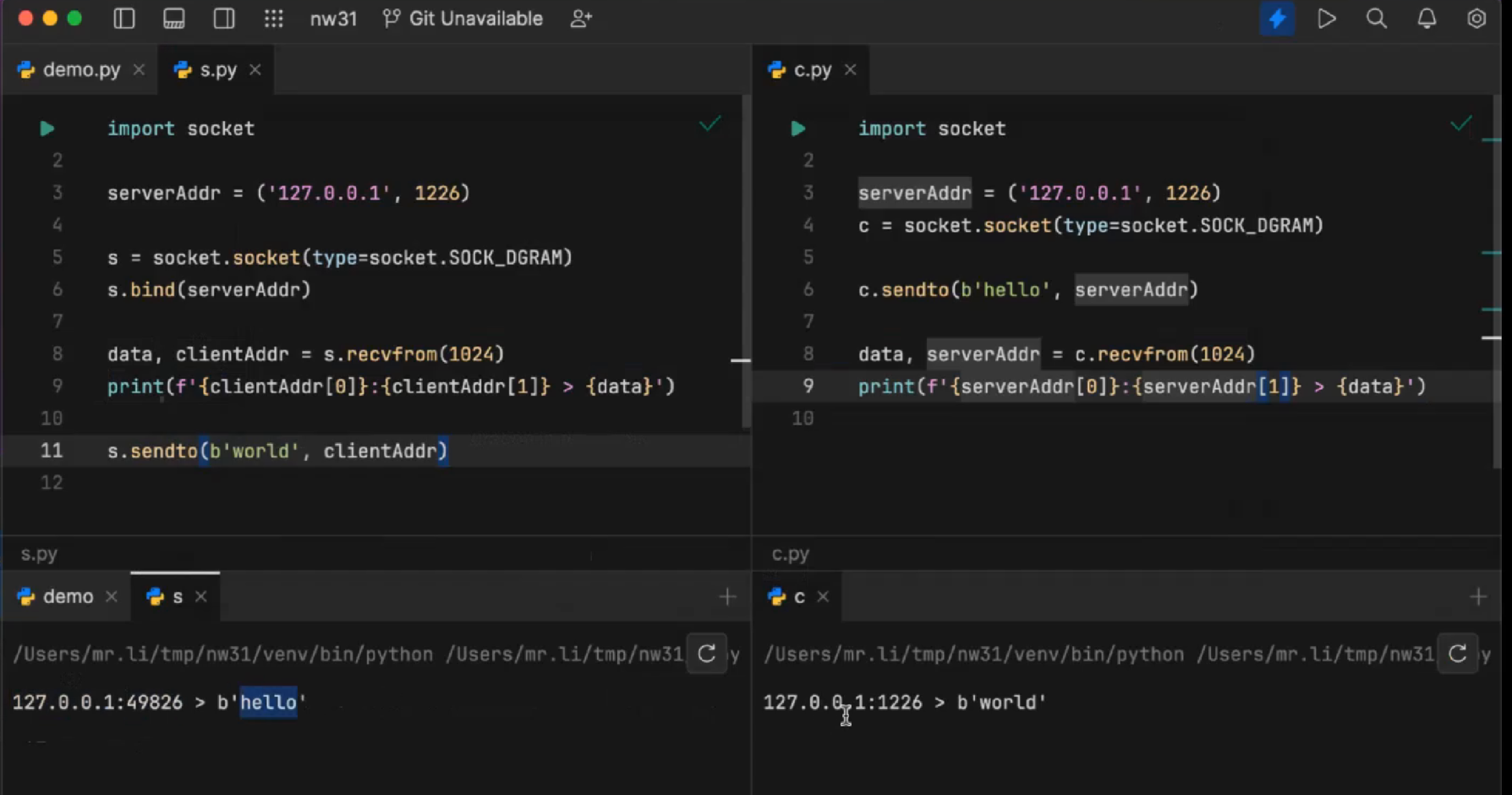This screenshot has height=795, width=1512.
Task: Click the lightning bolt icon in toolbar
Action: [1277, 19]
